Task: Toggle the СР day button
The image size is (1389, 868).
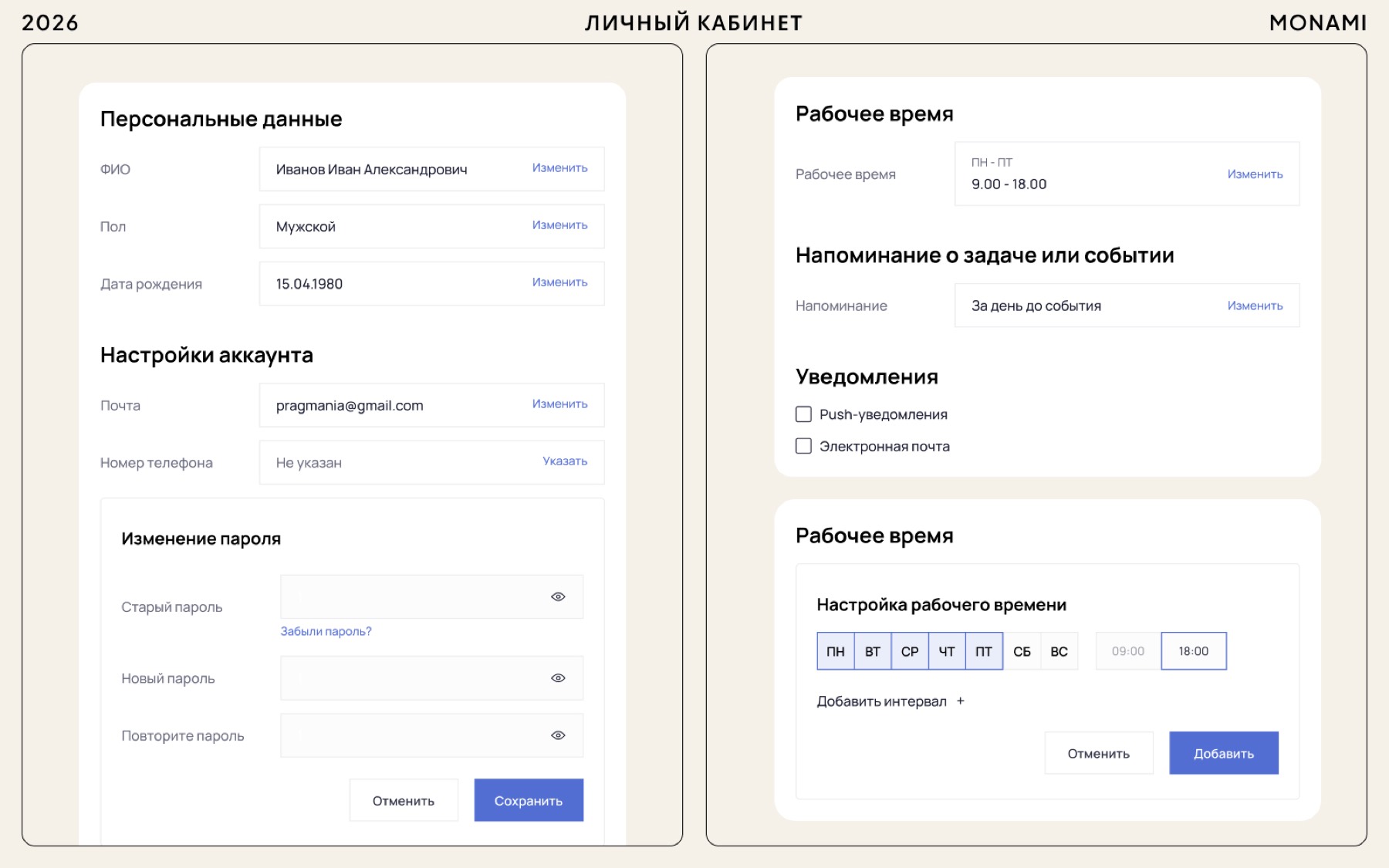Action: tap(910, 651)
